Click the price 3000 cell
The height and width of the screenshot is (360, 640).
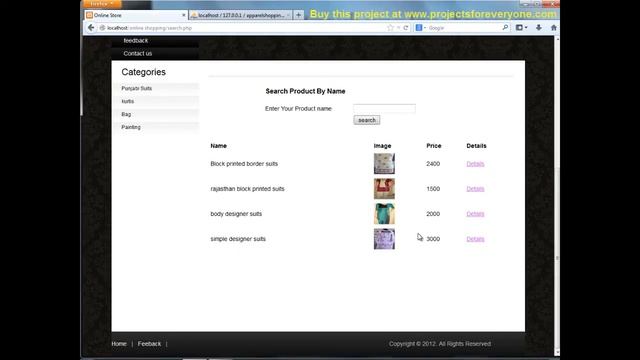(x=433, y=239)
